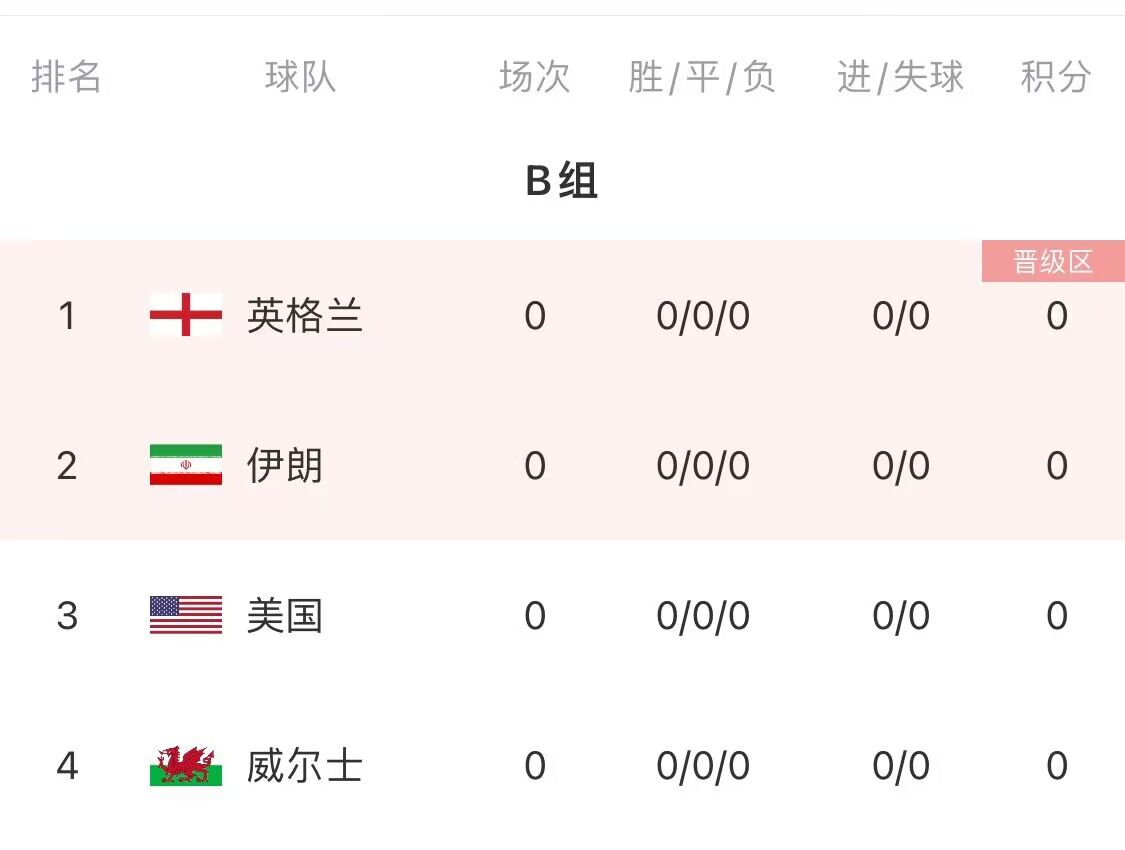Screen dimensions: 1125x850
Task: Click the B组 group title
Action: [x=562, y=180]
